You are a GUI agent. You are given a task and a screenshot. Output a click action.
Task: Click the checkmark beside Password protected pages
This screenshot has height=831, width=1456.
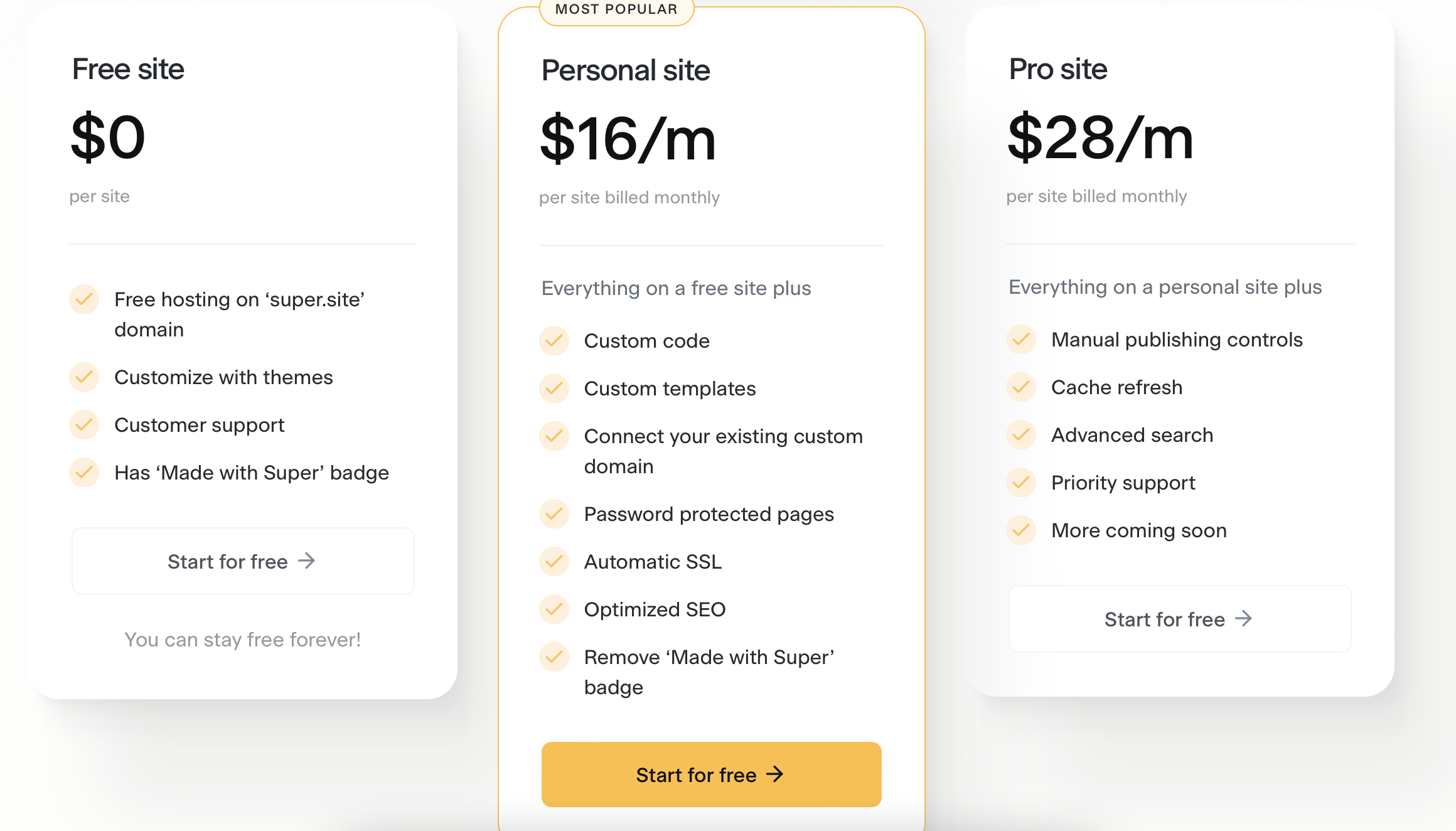(x=554, y=513)
